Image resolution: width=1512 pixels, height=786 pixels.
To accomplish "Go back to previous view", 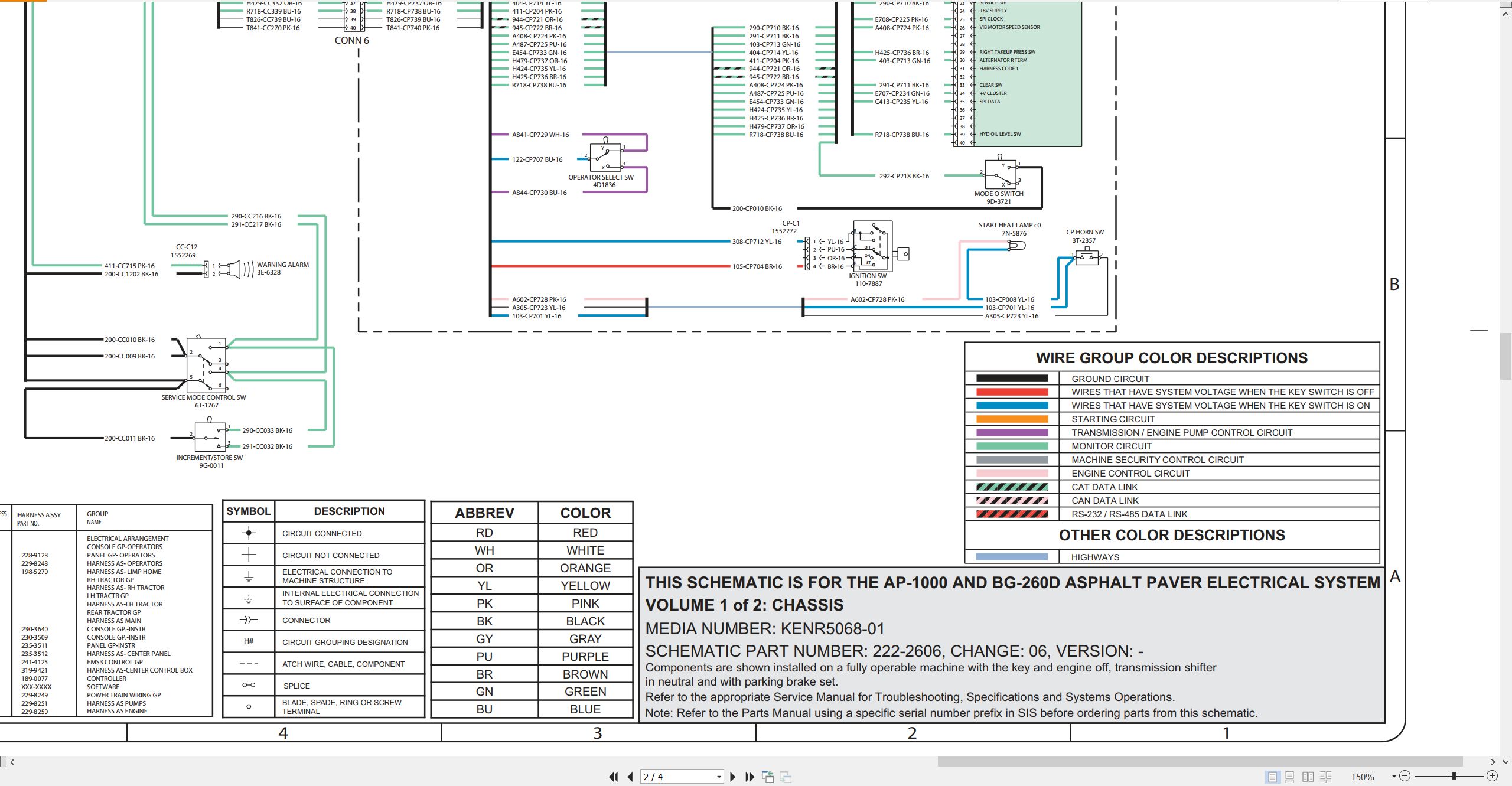I will [768, 777].
